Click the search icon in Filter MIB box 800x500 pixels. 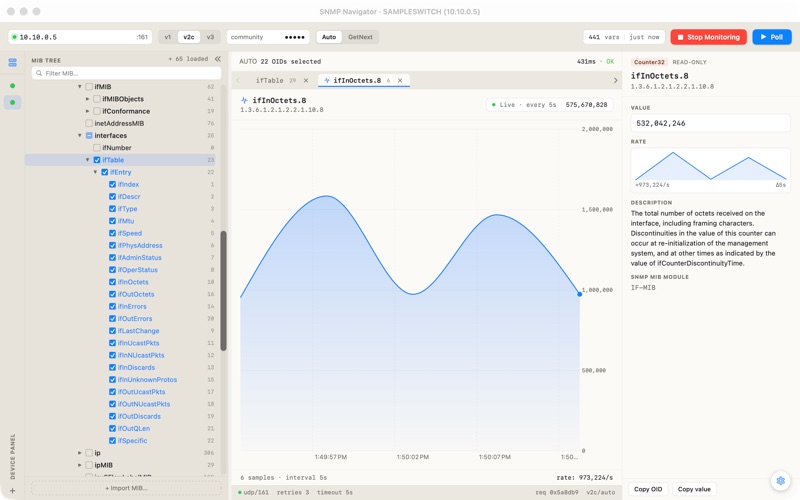click(x=39, y=73)
